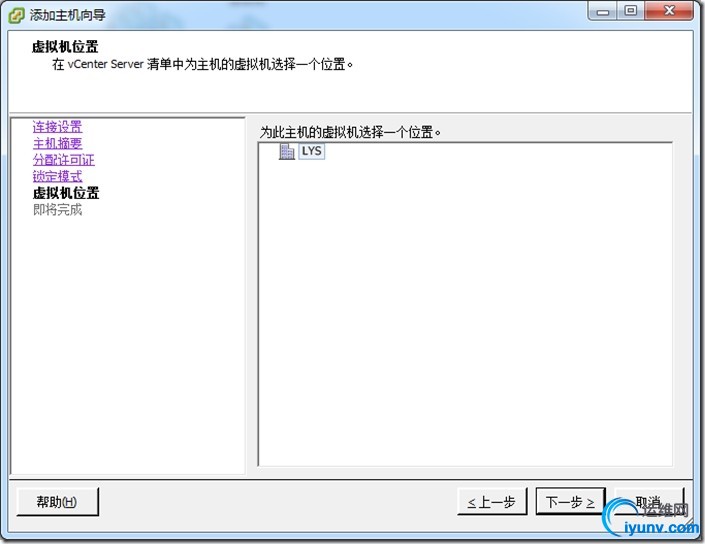Jump to the 分配许可证 step
705x544 pixels.
point(63,160)
